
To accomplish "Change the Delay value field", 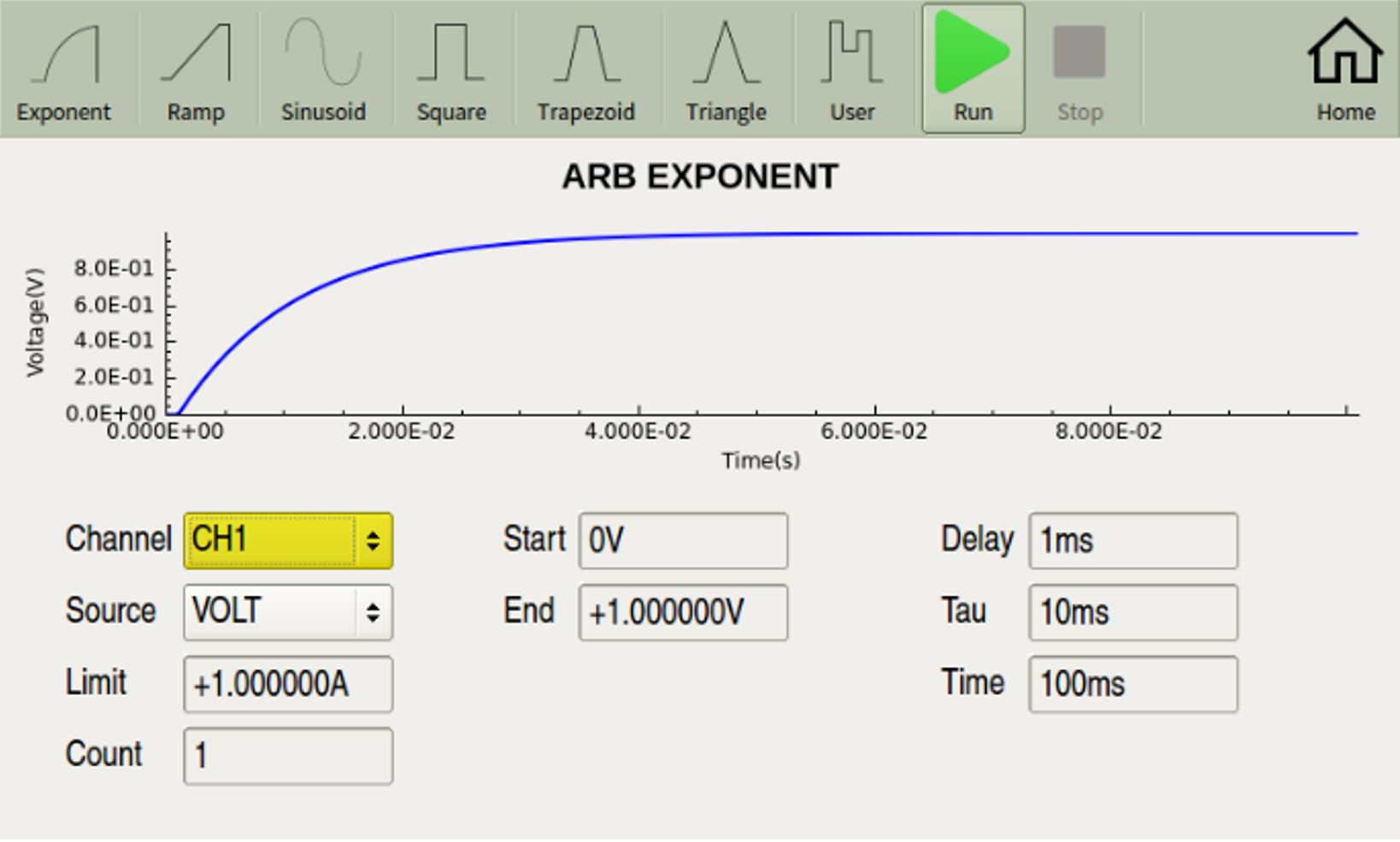I will coord(1132,540).
